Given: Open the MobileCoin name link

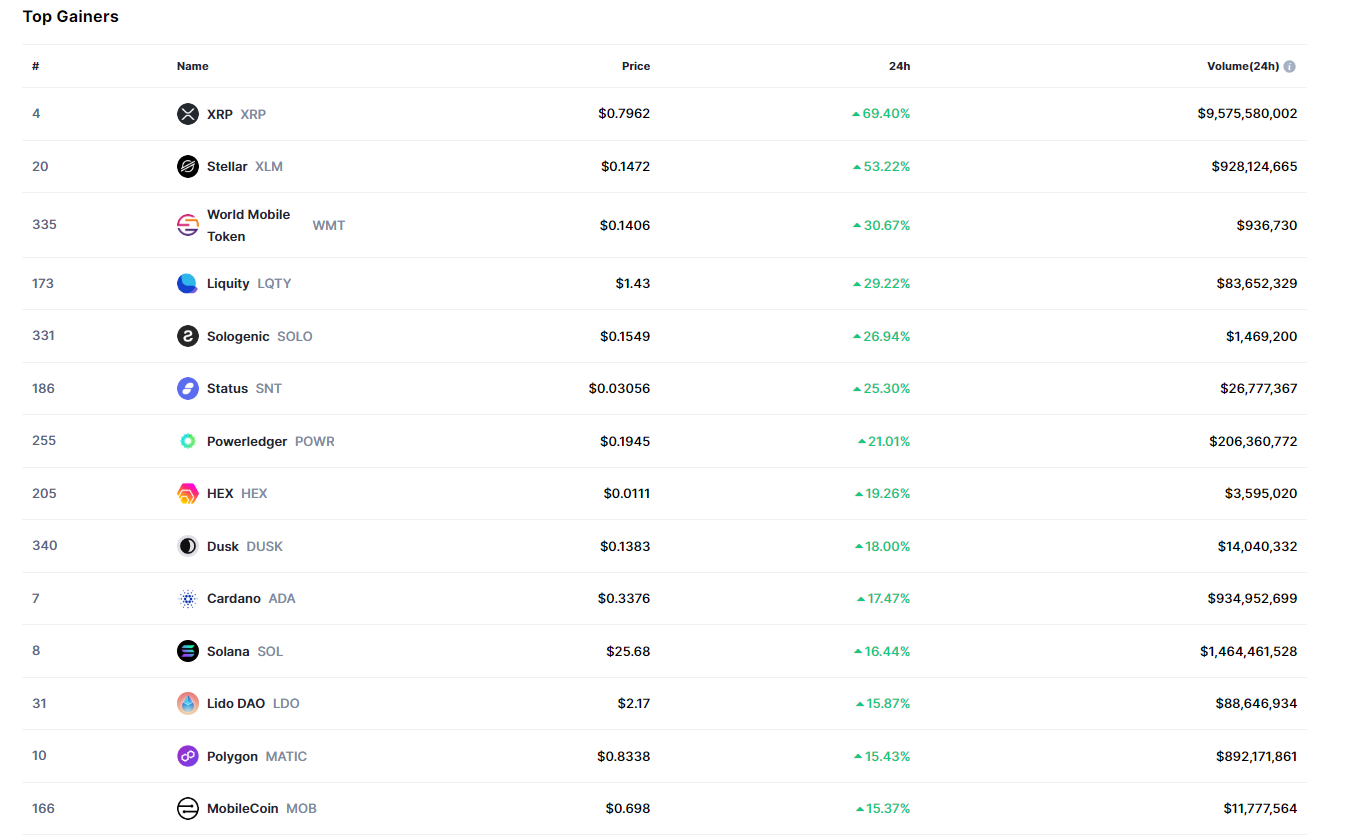Looking at the screenshot, I should [242, 809].
